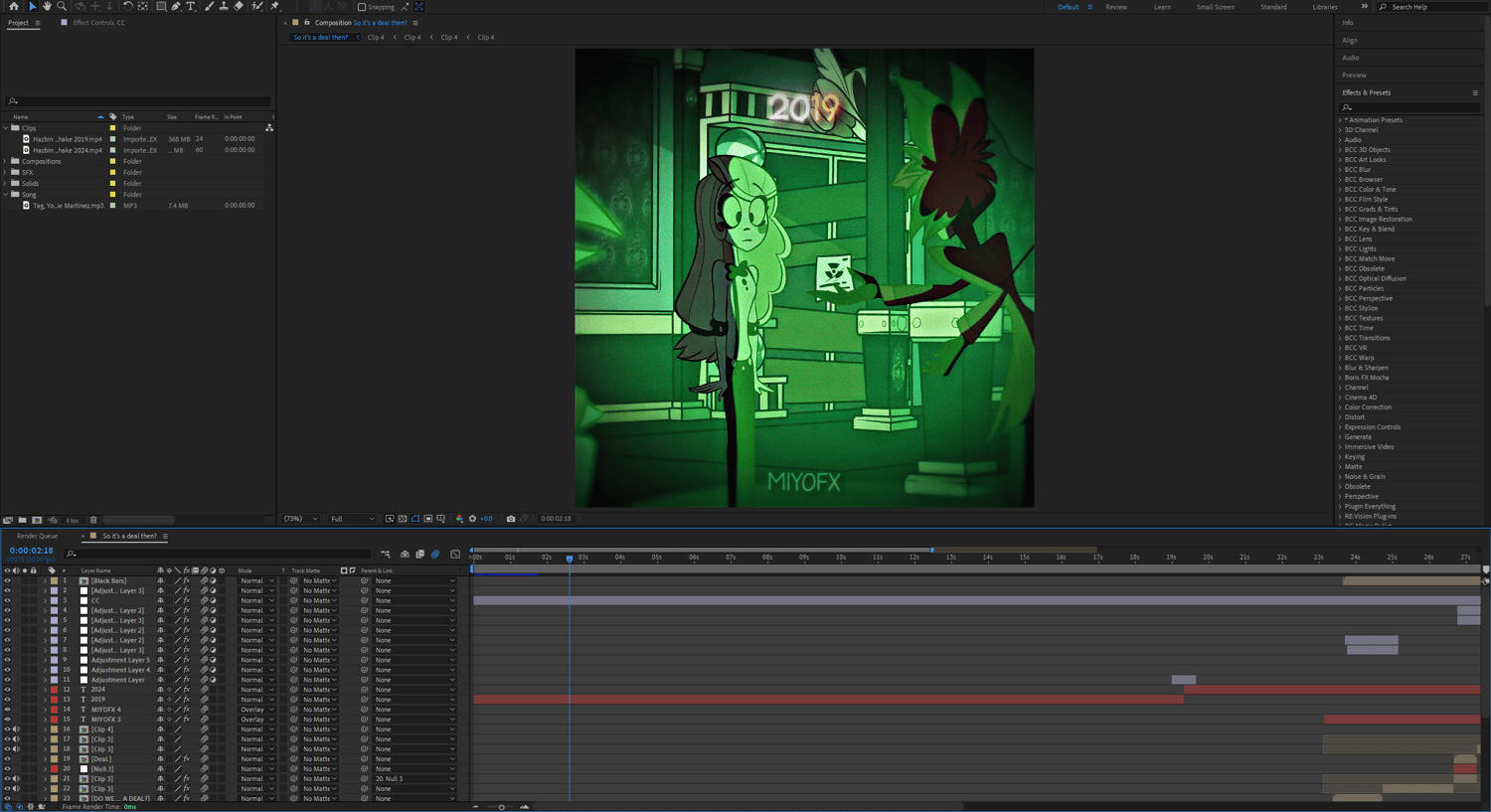
Task: Pick the Pen tool
Action: click(x=176, y=7)
